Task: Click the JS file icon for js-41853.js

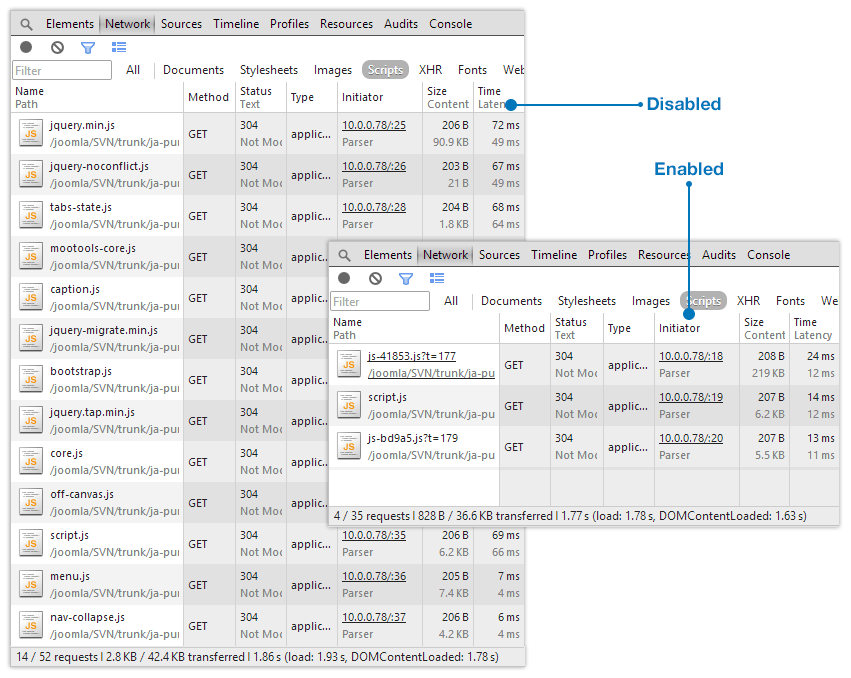Action: pyautogui.click(x=349, y=365)
